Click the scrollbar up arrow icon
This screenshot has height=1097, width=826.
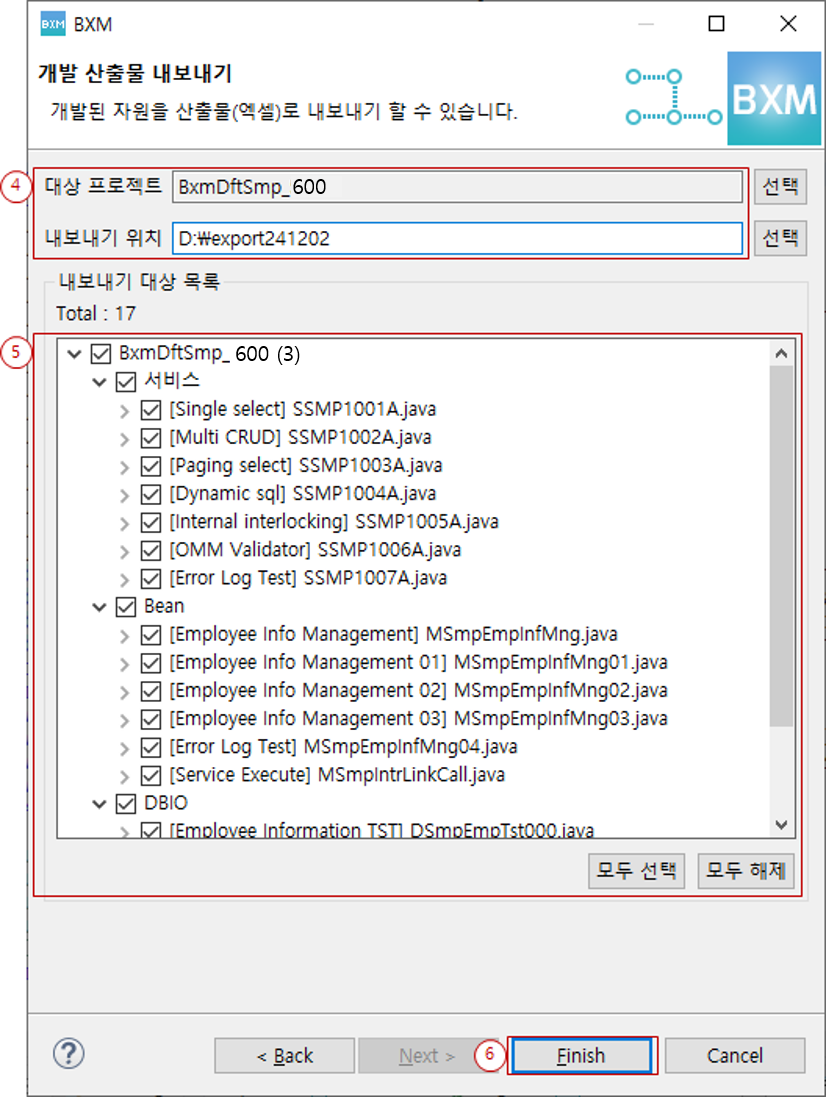click(x=783, y=352)
